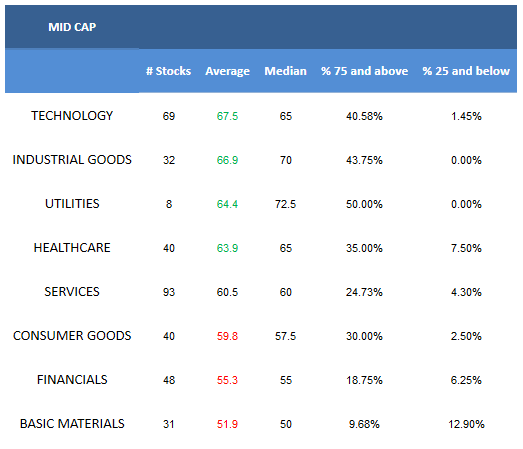
Task: Select the 43.75% Industrial Goods cell
Action: coord(364,160)
